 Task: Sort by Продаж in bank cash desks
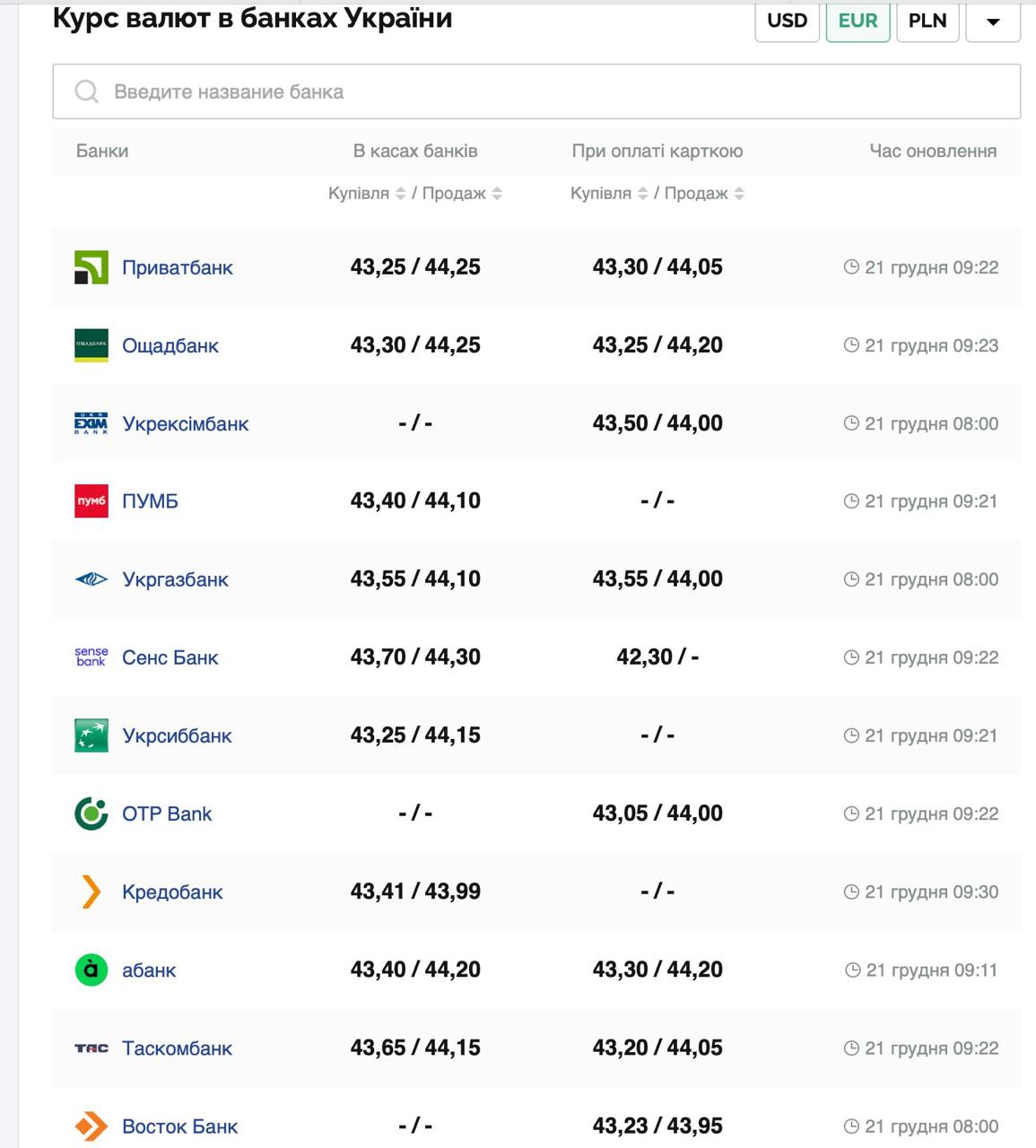tap(497, 194)
